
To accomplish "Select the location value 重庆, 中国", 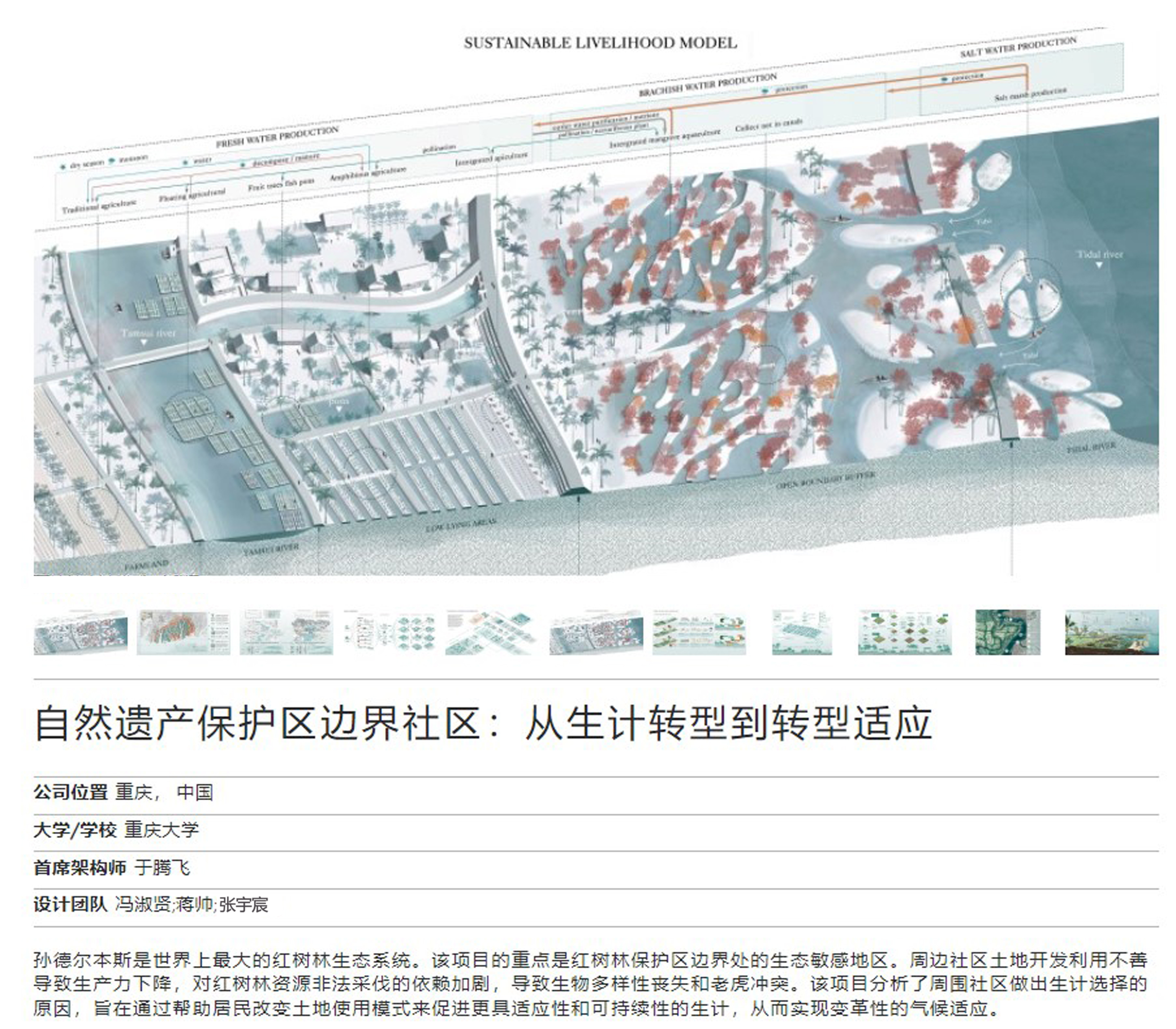I will point(164,792).
